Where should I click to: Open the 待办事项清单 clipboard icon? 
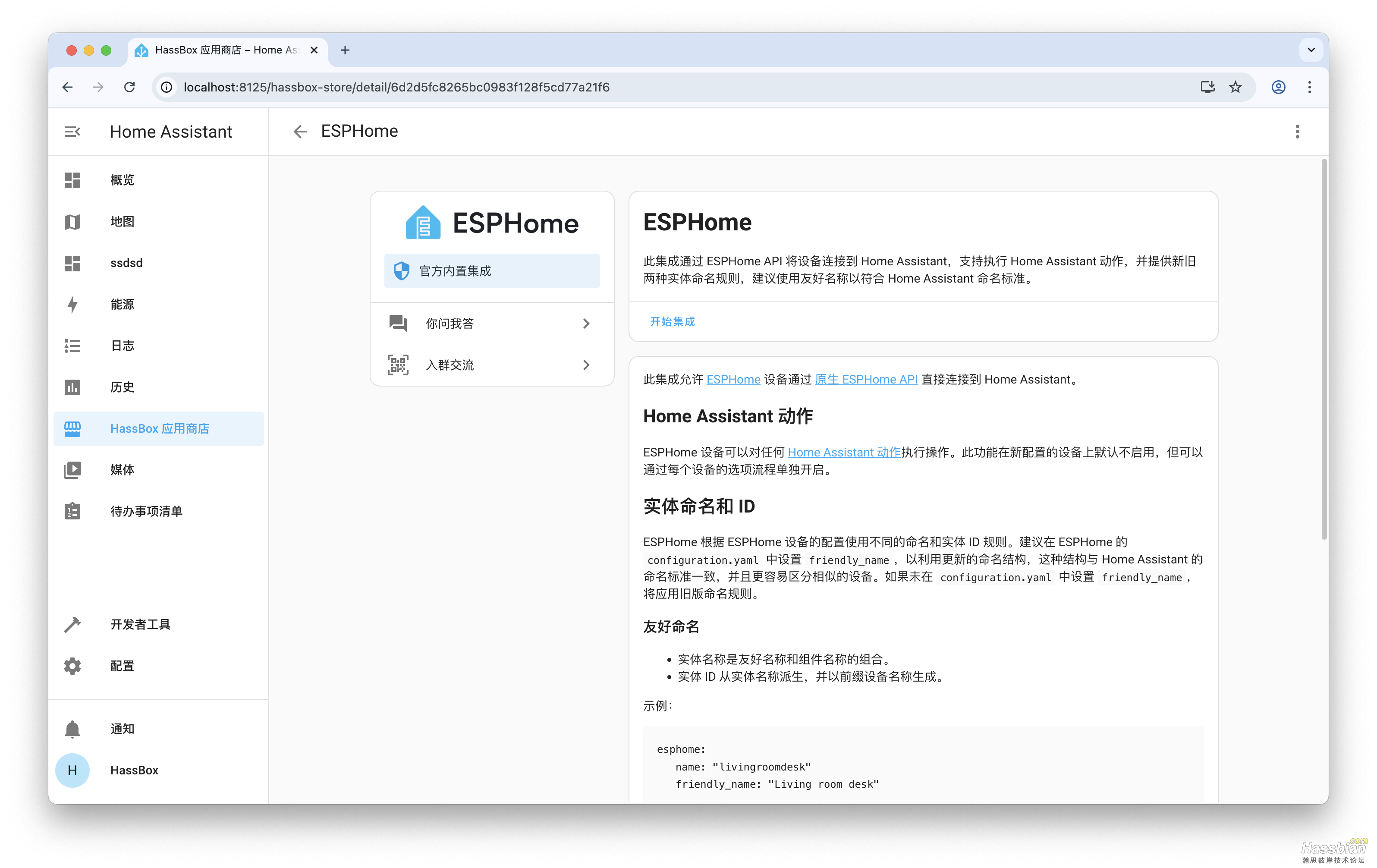[x=72, y=511]
